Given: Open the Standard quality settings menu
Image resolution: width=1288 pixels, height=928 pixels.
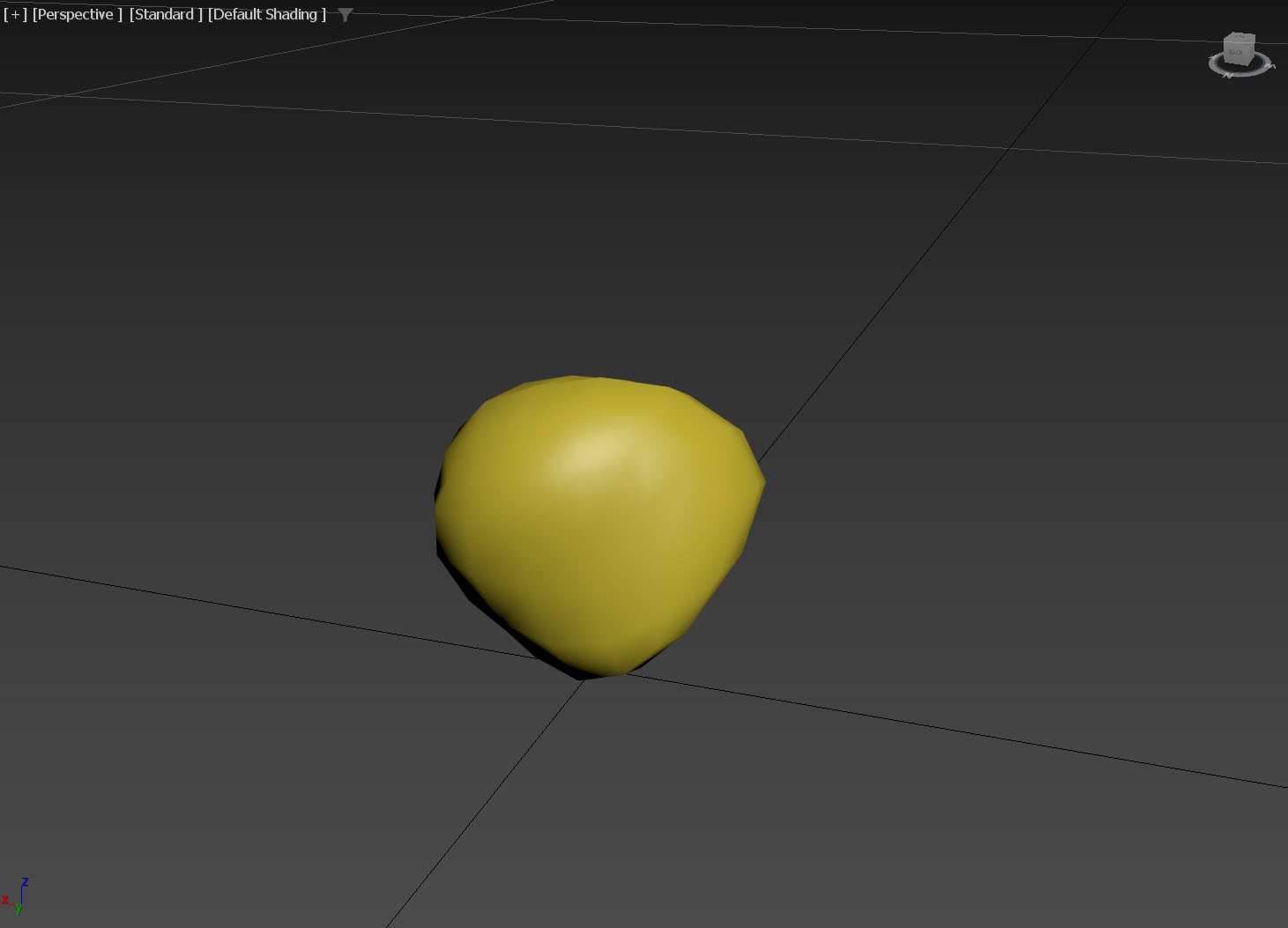Looking at the screenshot, I should (166, 14).
